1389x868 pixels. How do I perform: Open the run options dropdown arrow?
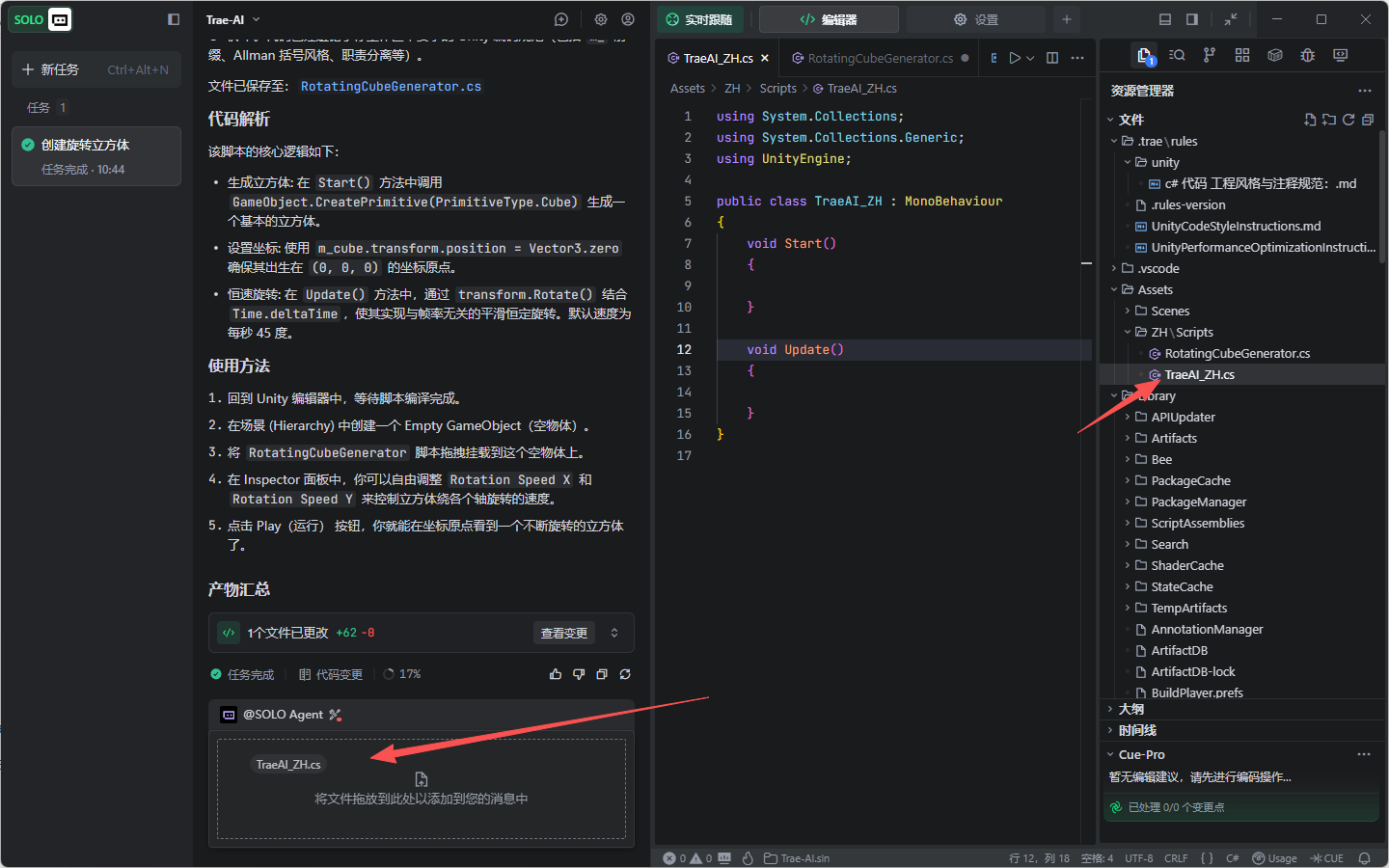pos(1030,58)
